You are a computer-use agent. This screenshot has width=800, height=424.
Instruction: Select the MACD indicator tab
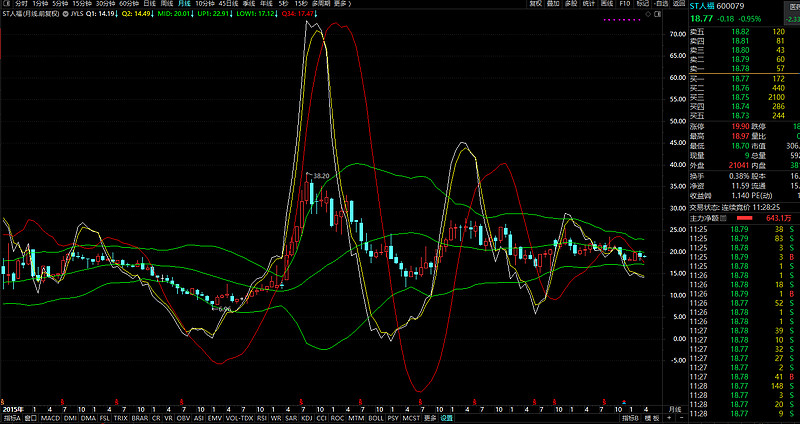point(48,419)
